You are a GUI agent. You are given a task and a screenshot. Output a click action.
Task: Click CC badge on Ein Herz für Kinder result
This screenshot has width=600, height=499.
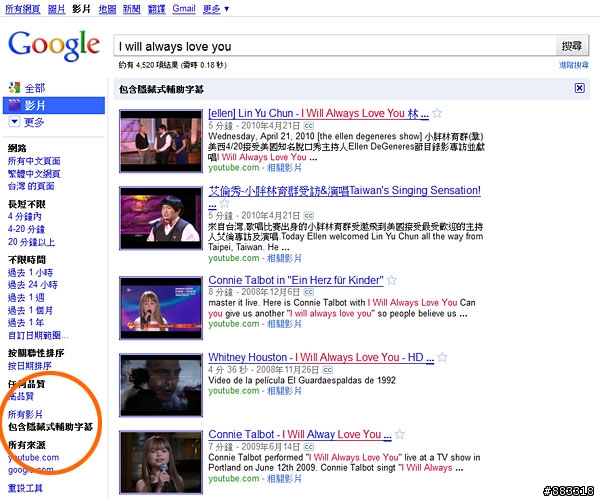[x=309, y=292]
